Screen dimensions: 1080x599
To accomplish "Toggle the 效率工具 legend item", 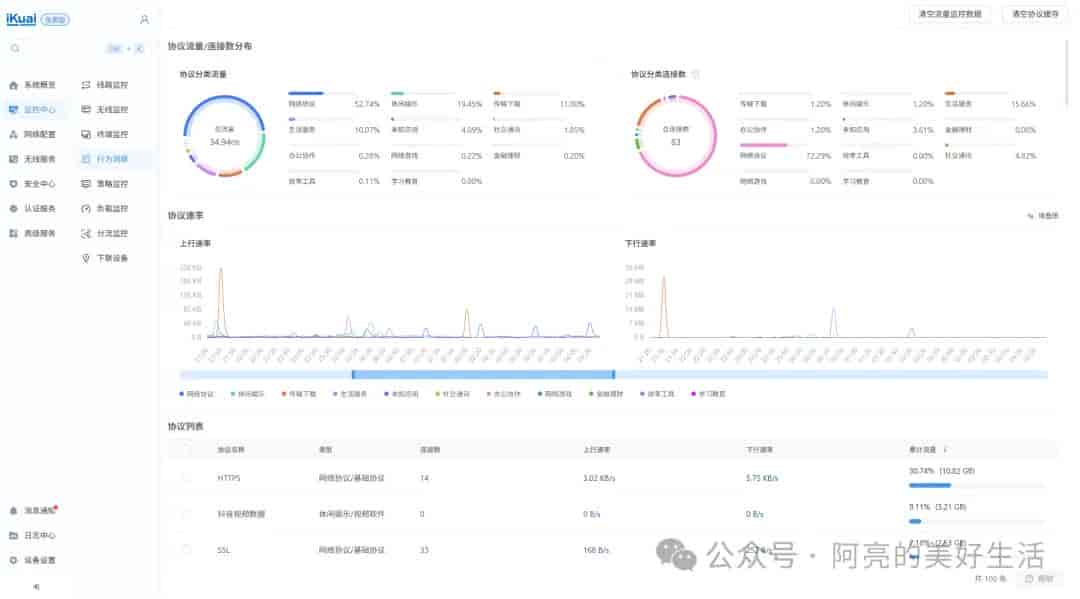I will coord(657,394).
